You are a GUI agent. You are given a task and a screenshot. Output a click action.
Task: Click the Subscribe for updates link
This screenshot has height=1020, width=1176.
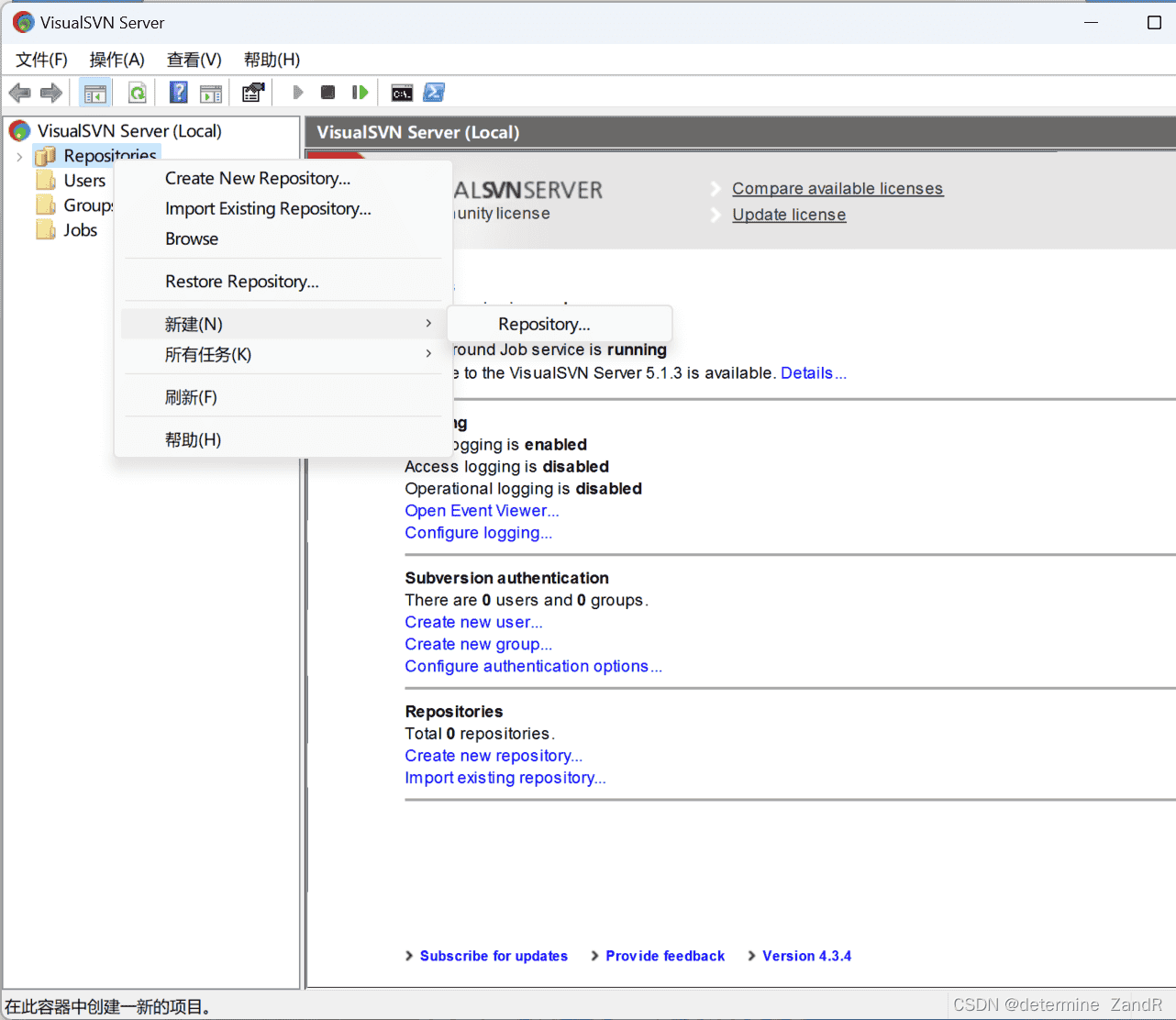point(494,956)
